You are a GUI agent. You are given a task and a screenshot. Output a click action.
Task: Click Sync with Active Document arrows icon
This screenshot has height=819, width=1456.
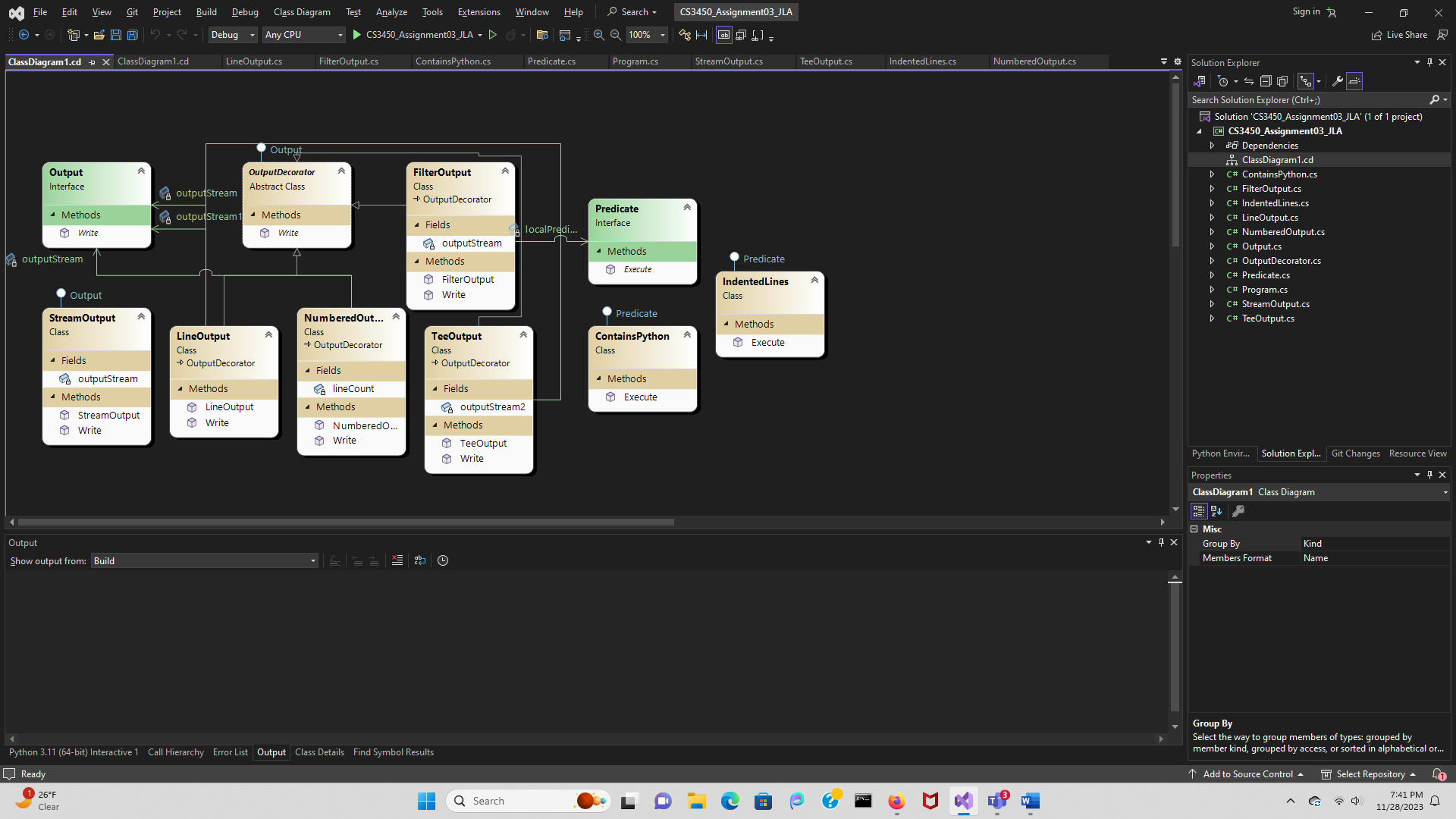click(1248, 81)
